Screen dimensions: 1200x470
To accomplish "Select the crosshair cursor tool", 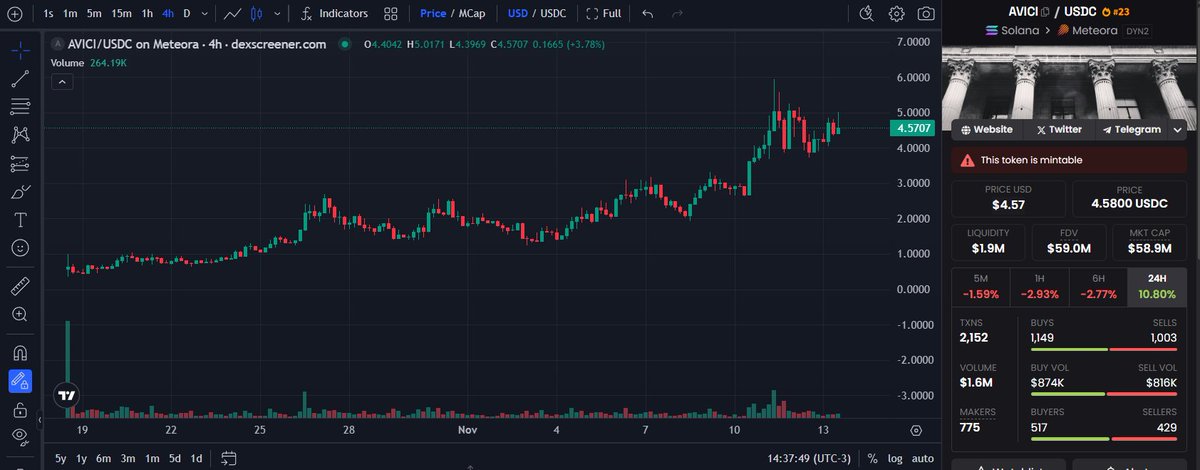I will click(x=20, y=52).
